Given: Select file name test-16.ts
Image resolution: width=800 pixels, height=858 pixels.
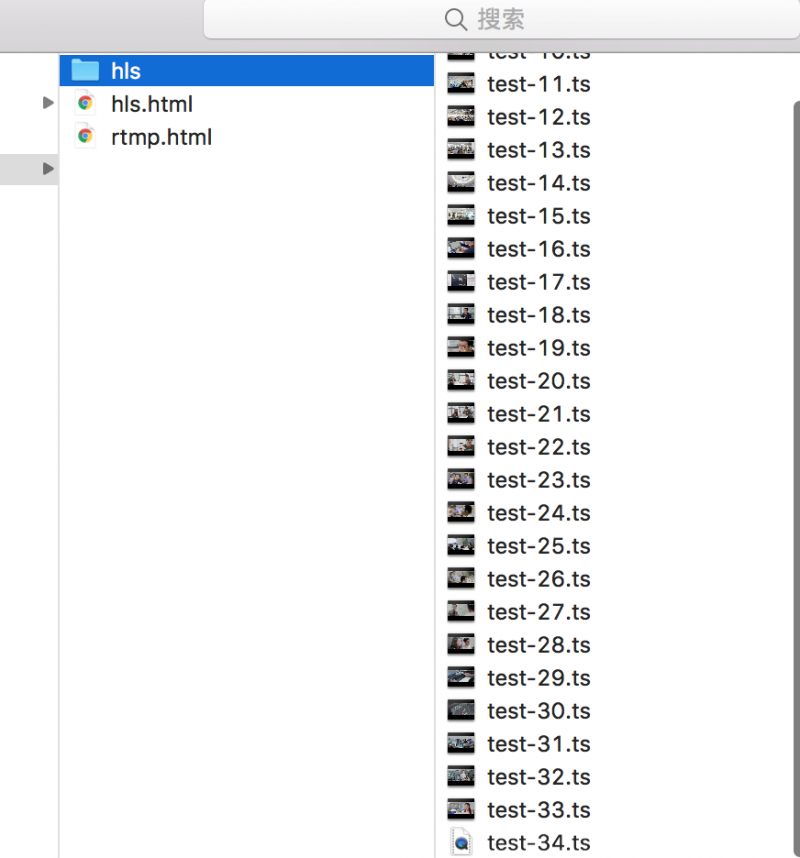Looking at the screenshot, I should 539,249.
